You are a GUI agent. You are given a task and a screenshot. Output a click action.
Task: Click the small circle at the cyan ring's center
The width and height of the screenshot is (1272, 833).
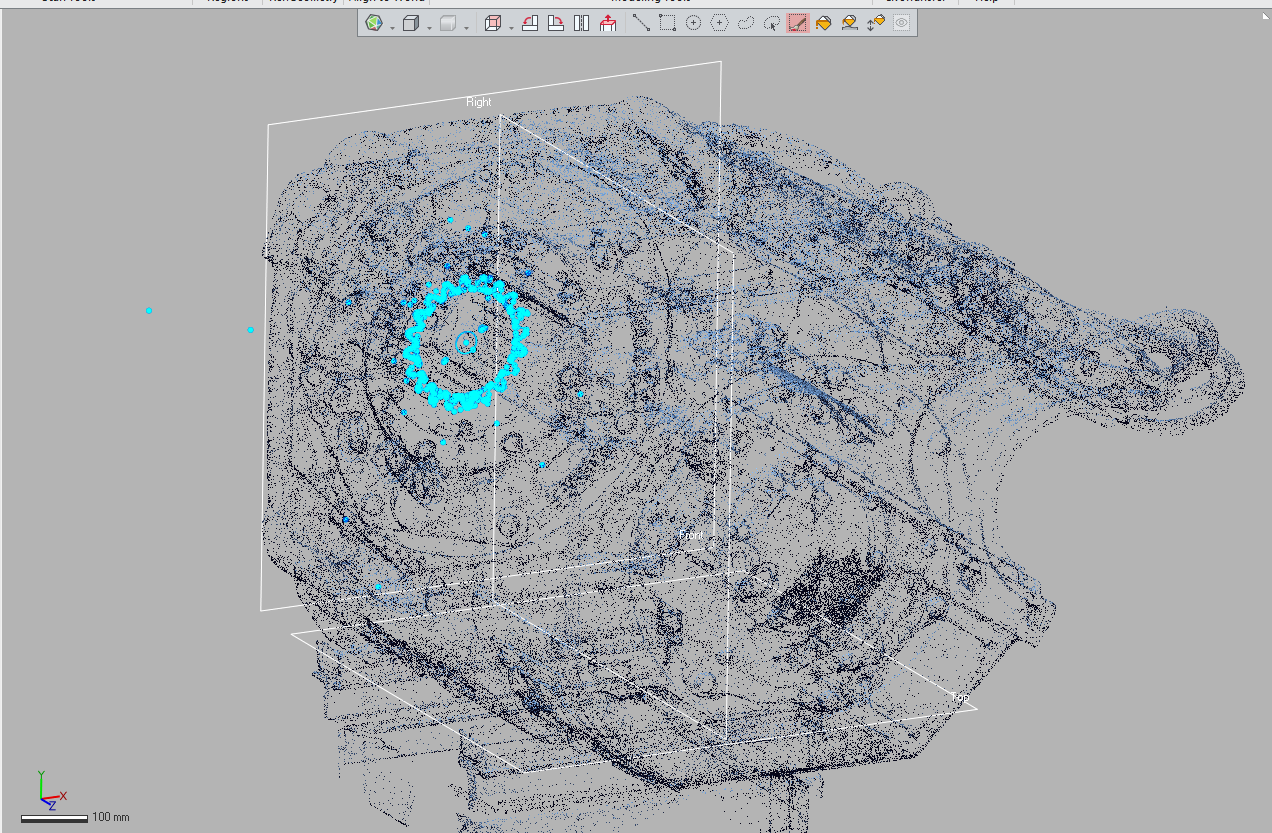click(x=466, y=343)
